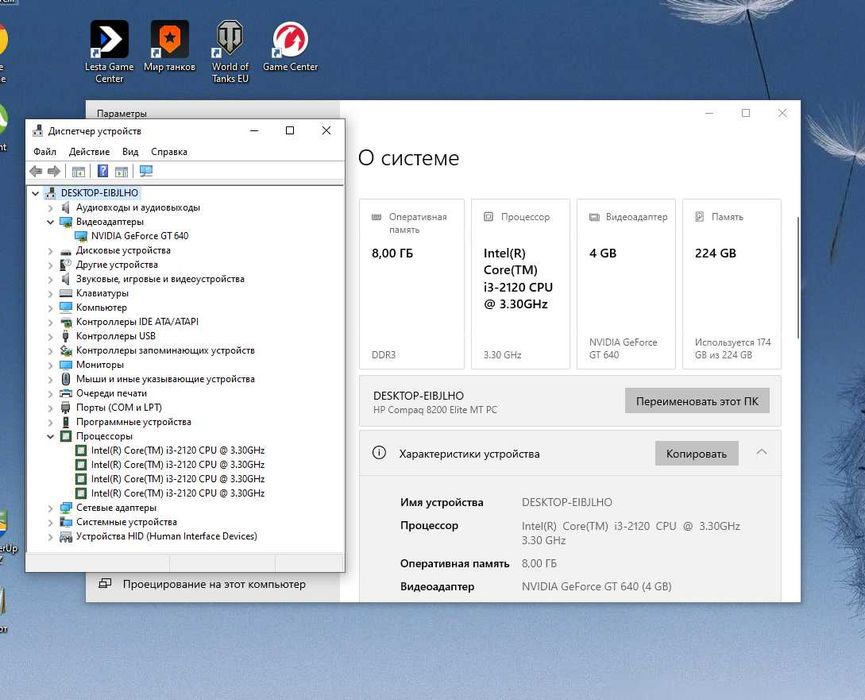The image size is (865, 700).
Task: Click the Копировать button
Action: pyautogui.click(x=696, y=453)
